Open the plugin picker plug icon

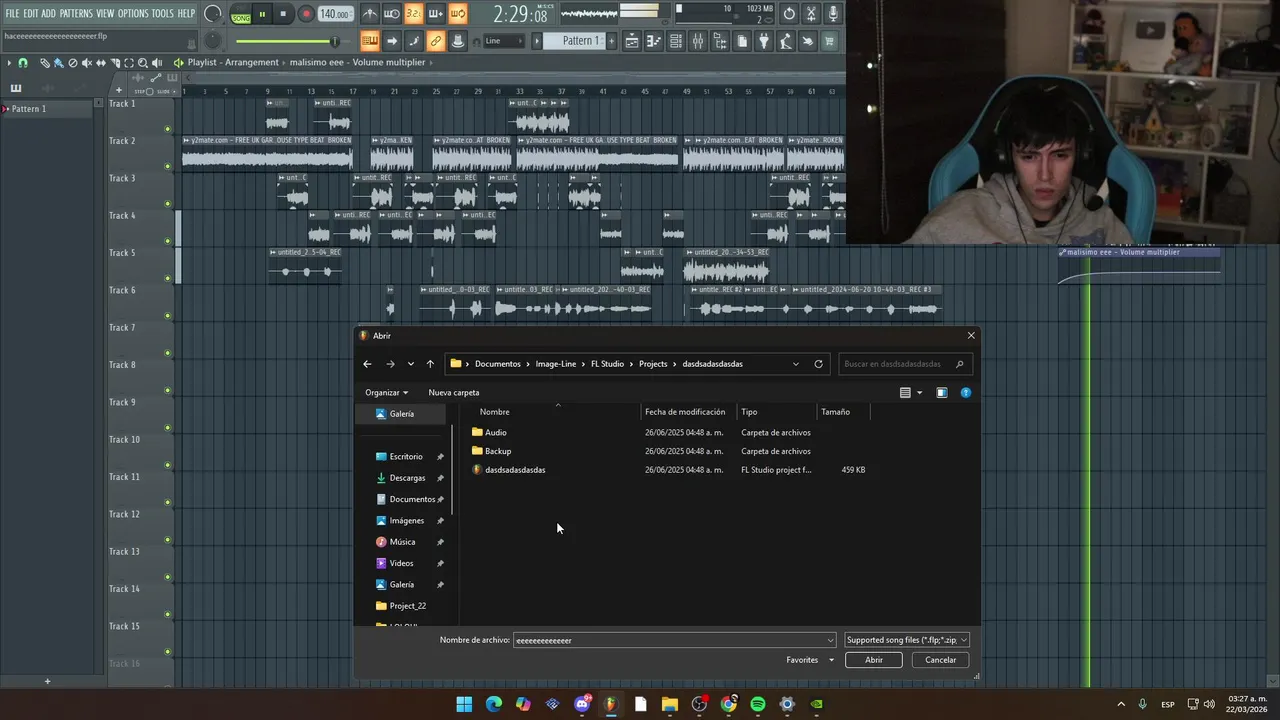click(x=764, y=41)
